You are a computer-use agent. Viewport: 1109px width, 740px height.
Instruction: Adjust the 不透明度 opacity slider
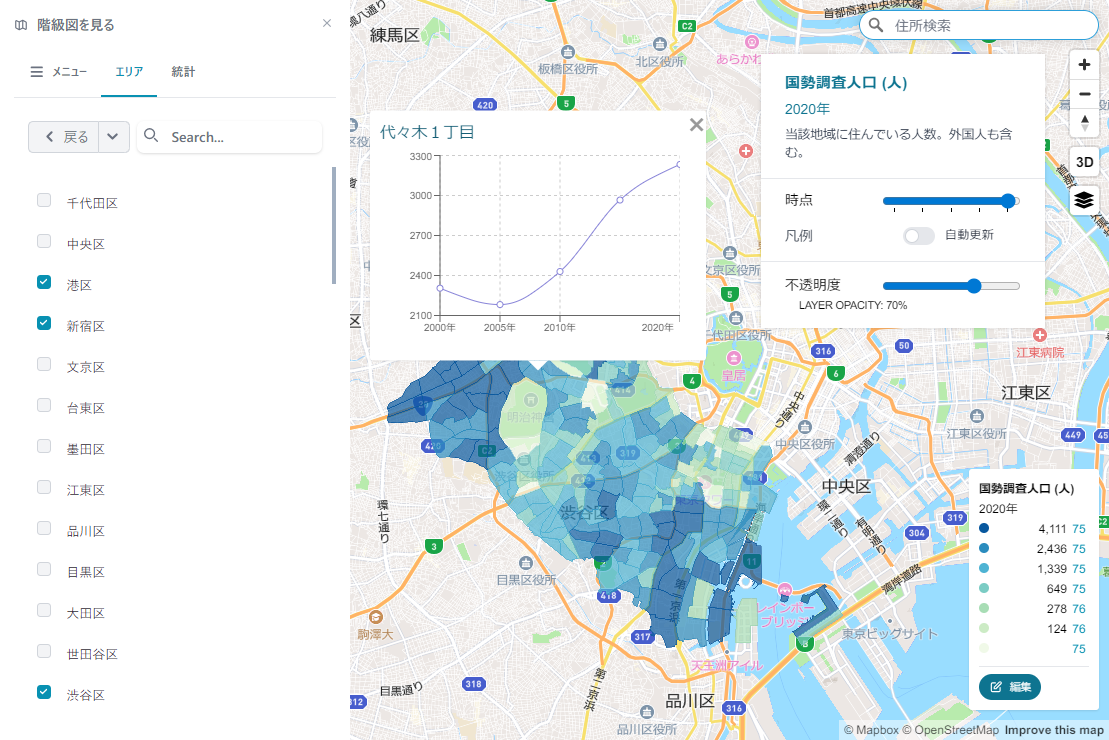point(951,286)
